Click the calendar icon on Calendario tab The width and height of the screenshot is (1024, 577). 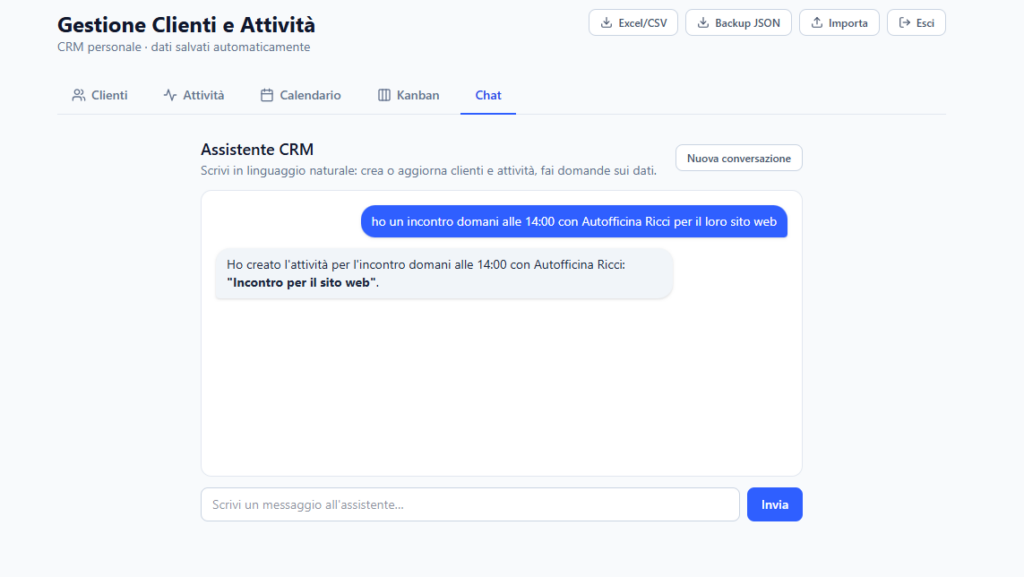(266, 95)
